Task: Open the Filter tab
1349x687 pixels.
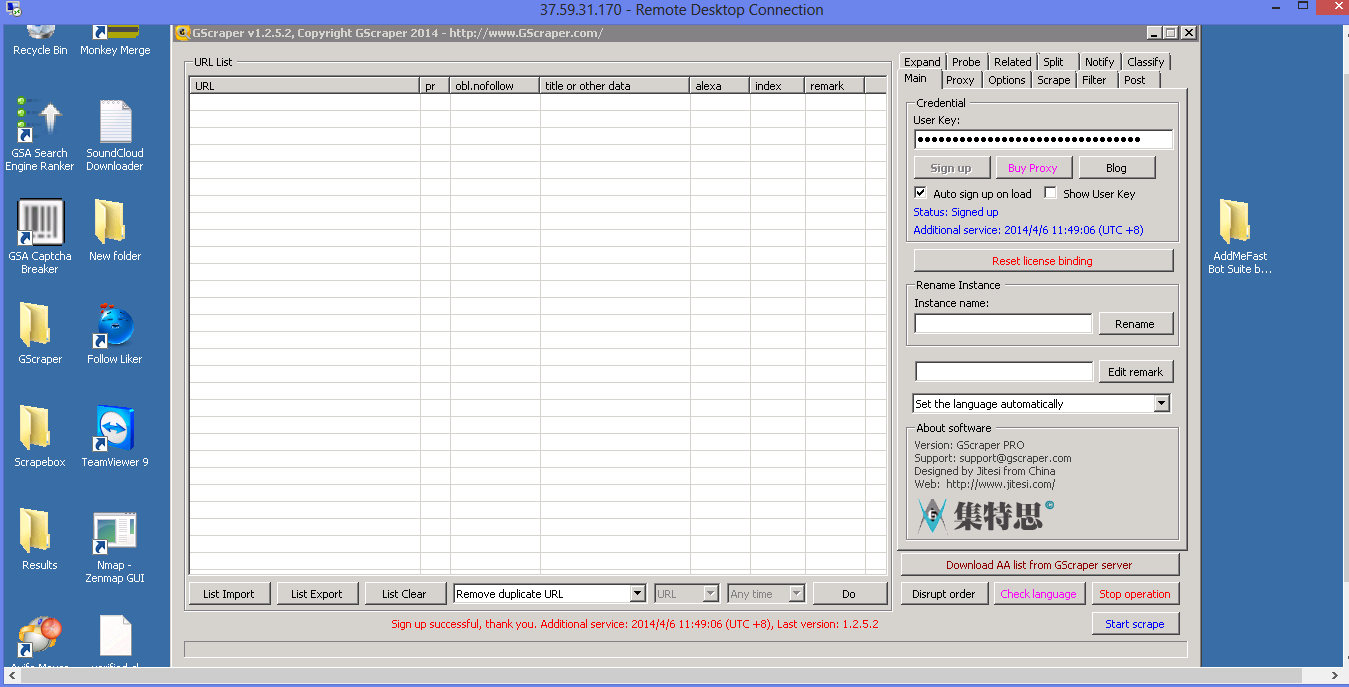Action: (1094, 80)
